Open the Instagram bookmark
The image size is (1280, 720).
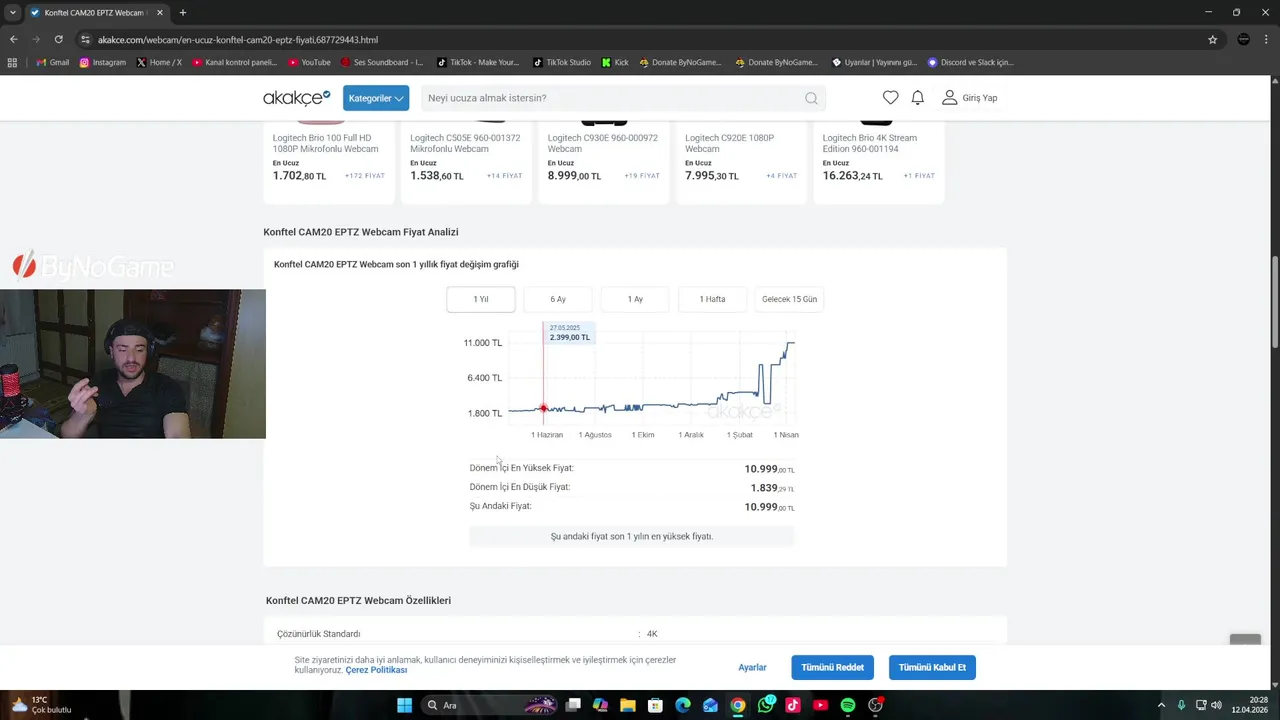[x=102, y=62]
